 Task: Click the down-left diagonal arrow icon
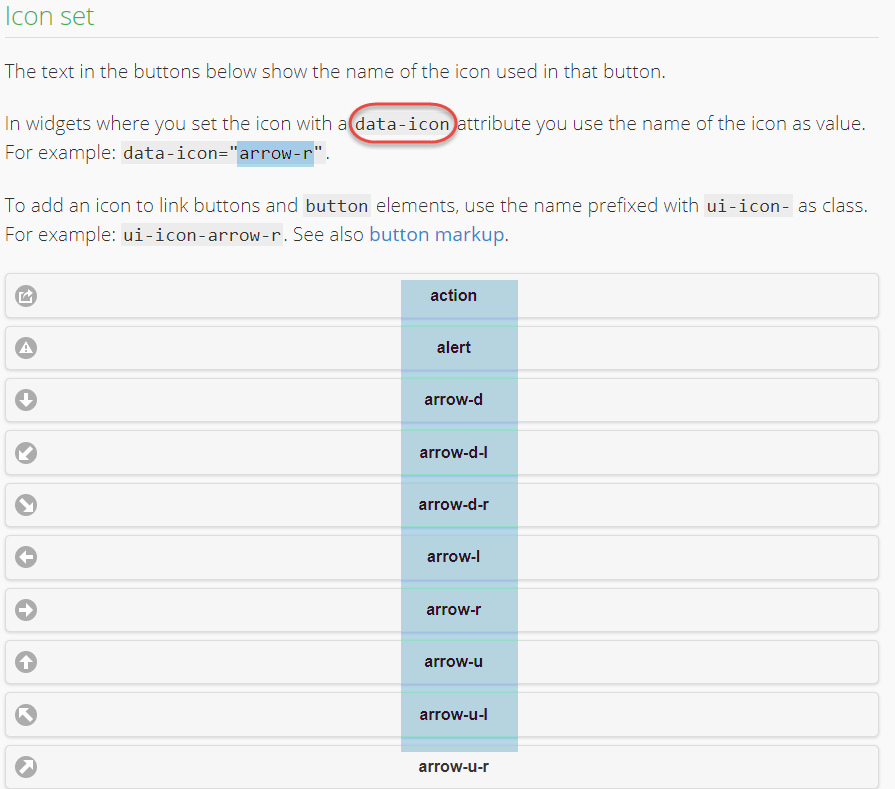pyautogui.click(x=27, y=453)
